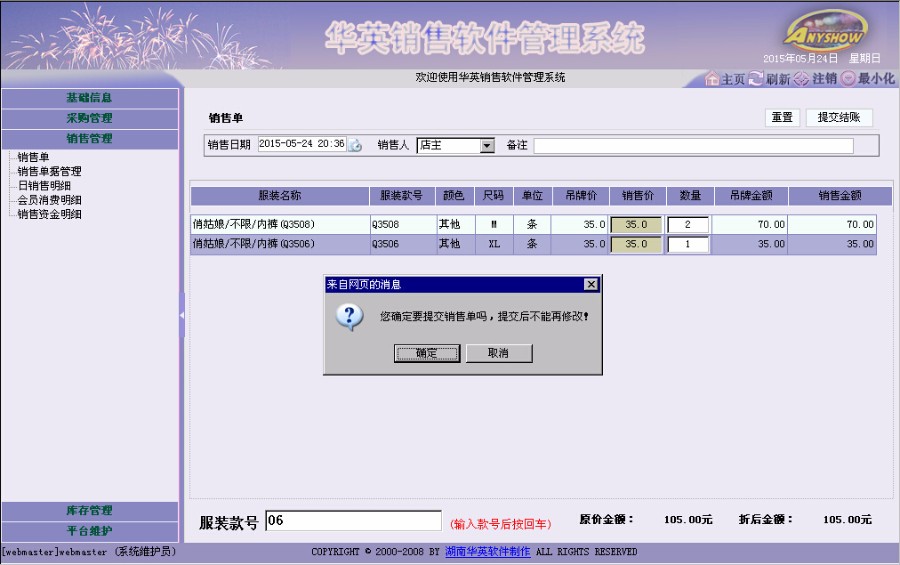Select 销售单 in the sidebar tree
900x565 pixels.
coord(33,157)
